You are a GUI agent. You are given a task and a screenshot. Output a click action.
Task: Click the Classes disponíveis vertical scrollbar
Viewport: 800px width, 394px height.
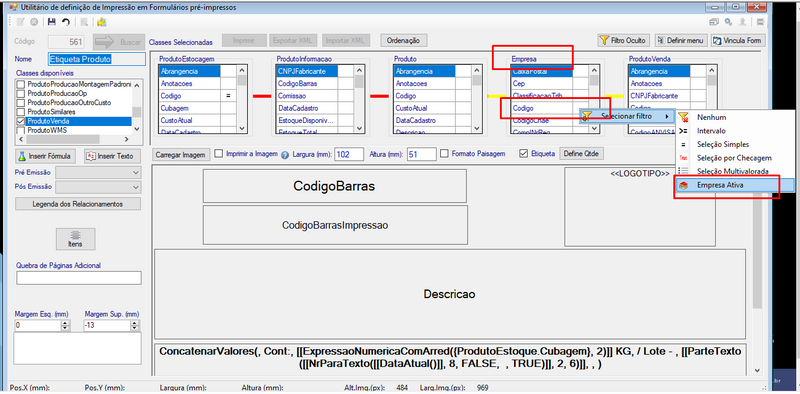point(137,107)
